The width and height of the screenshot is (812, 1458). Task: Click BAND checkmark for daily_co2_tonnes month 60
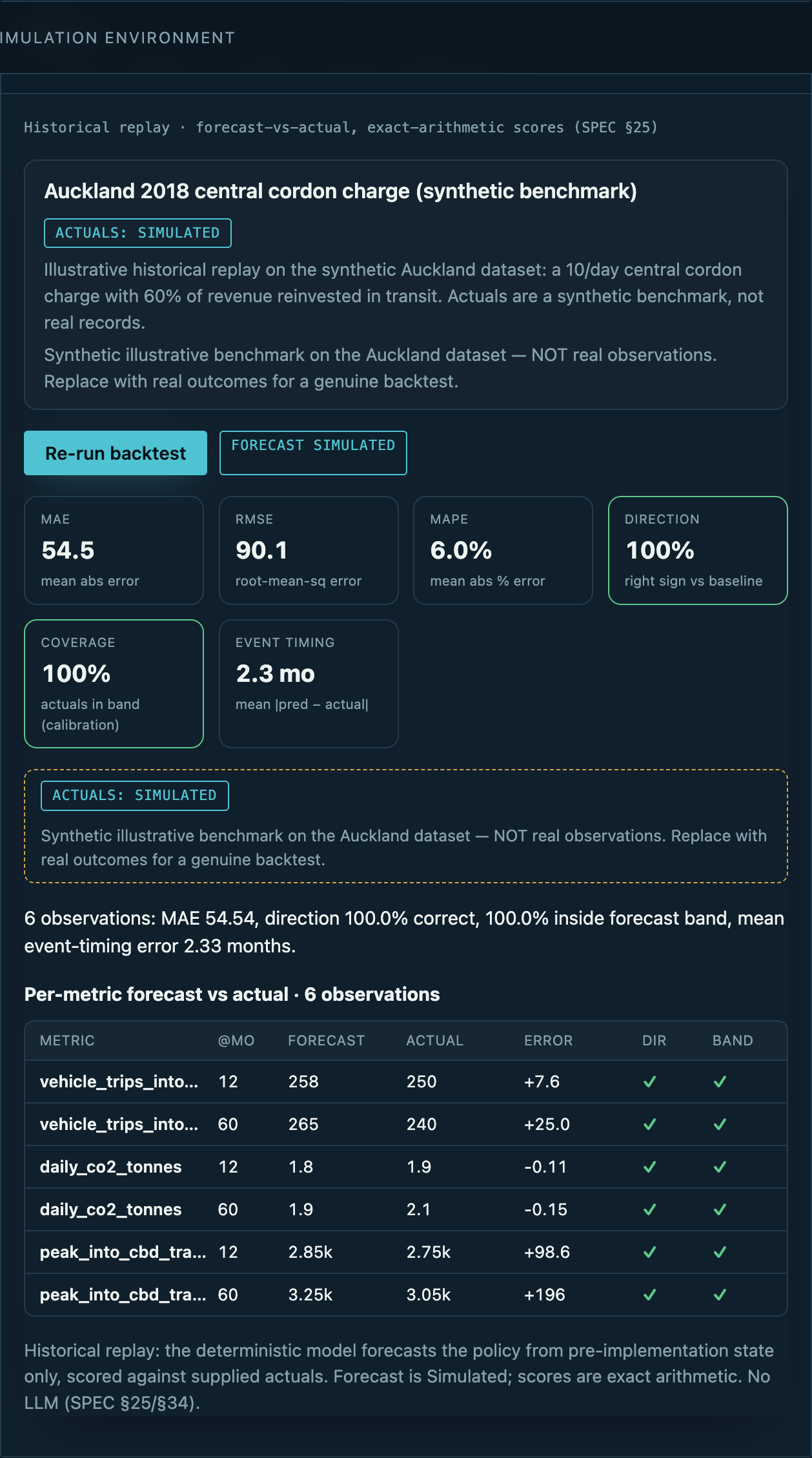pos(720,1209)
